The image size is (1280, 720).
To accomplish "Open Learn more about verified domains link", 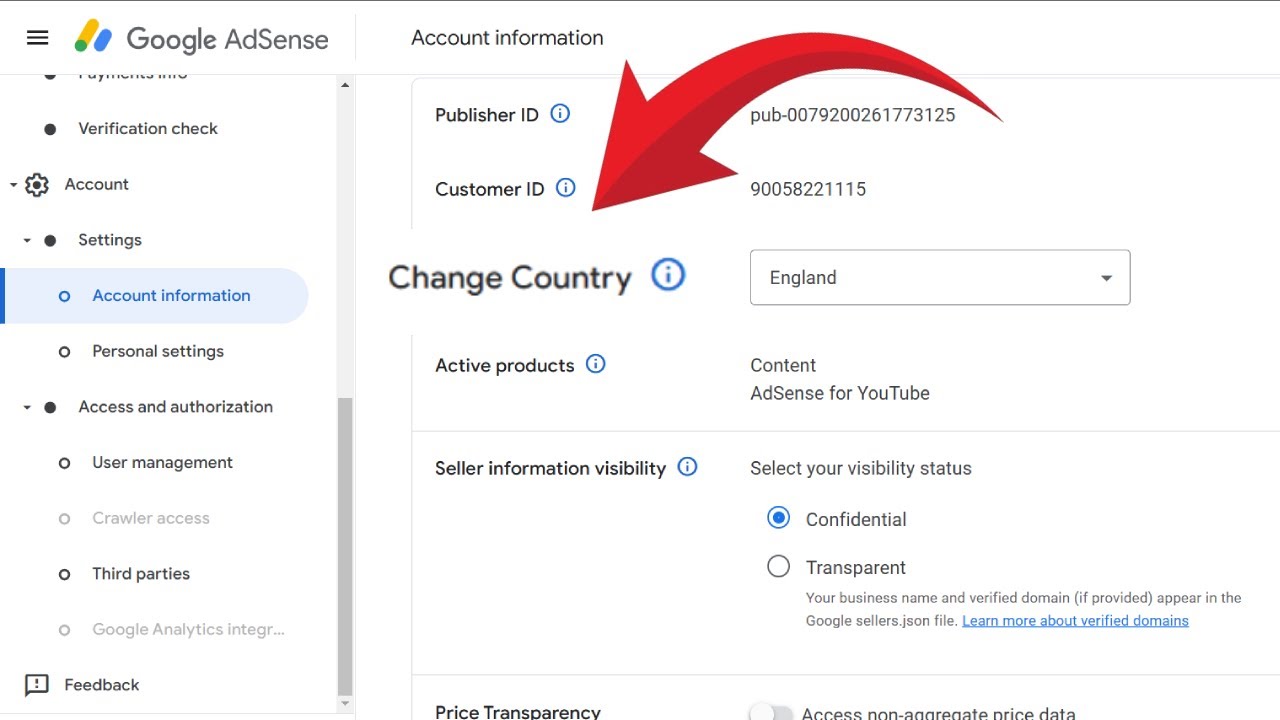I will tap(1075, 620).
